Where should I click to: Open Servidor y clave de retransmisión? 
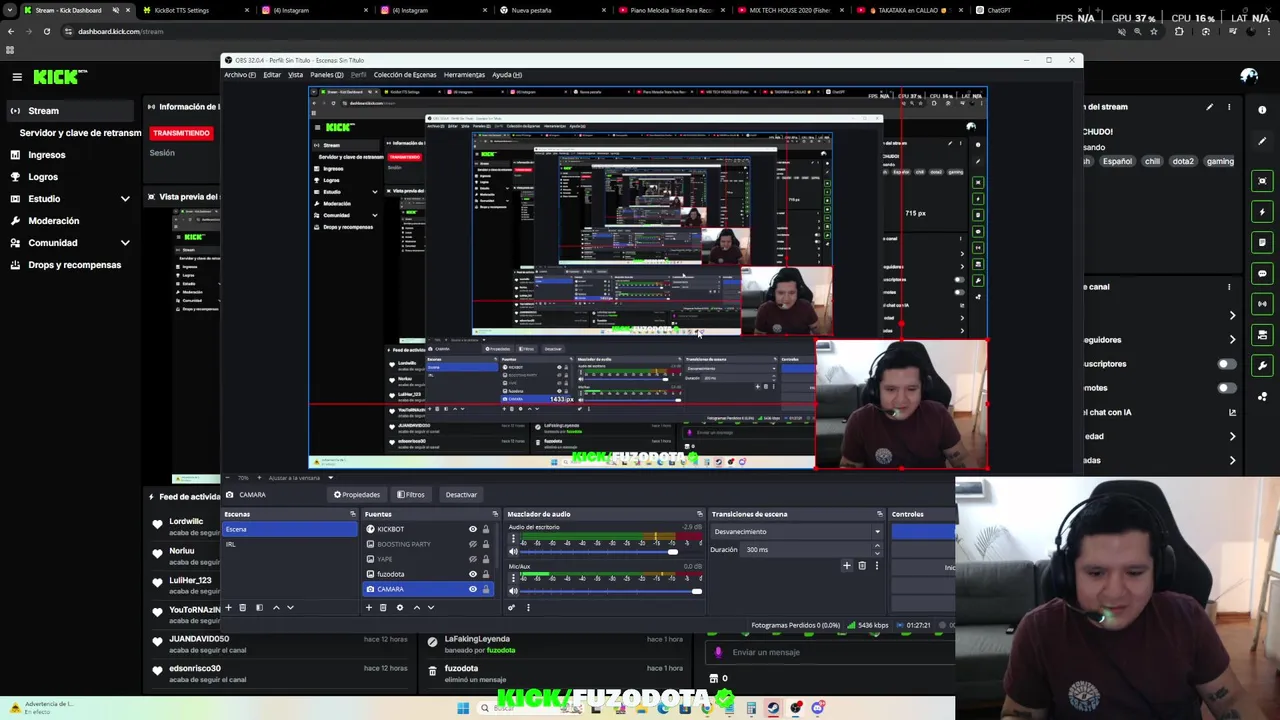click(x=80, y=133)
